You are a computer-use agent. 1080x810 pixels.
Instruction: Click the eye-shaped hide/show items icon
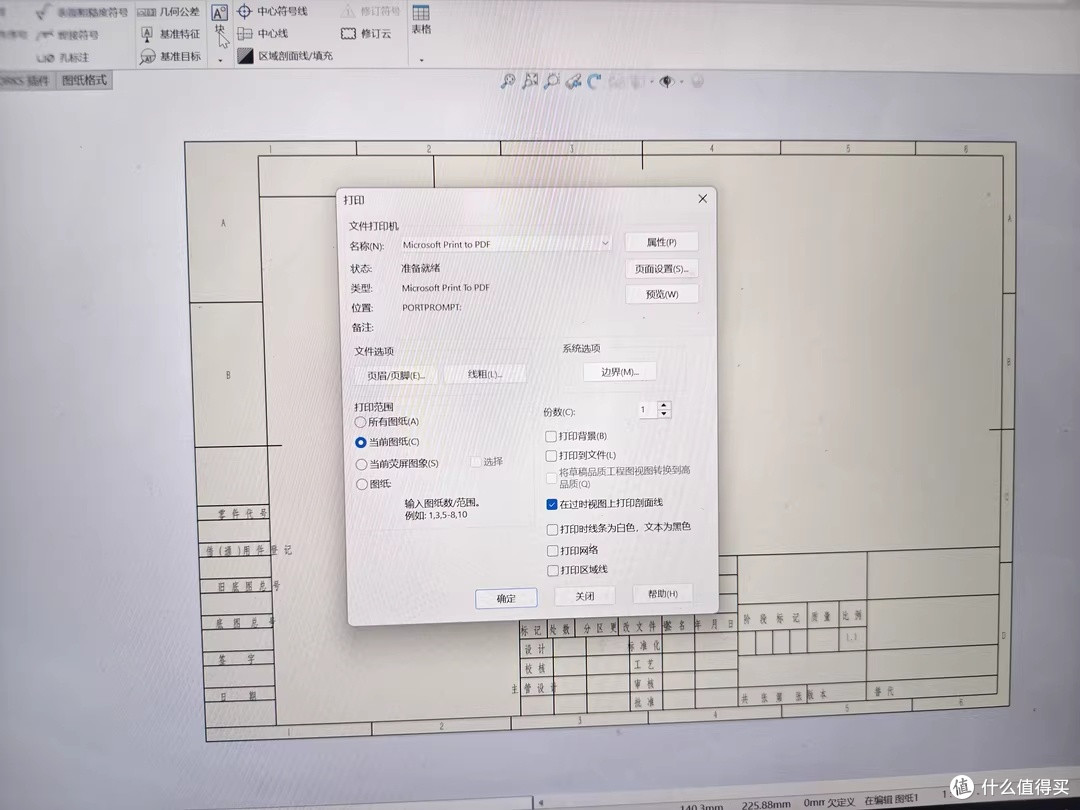point(666,82)
